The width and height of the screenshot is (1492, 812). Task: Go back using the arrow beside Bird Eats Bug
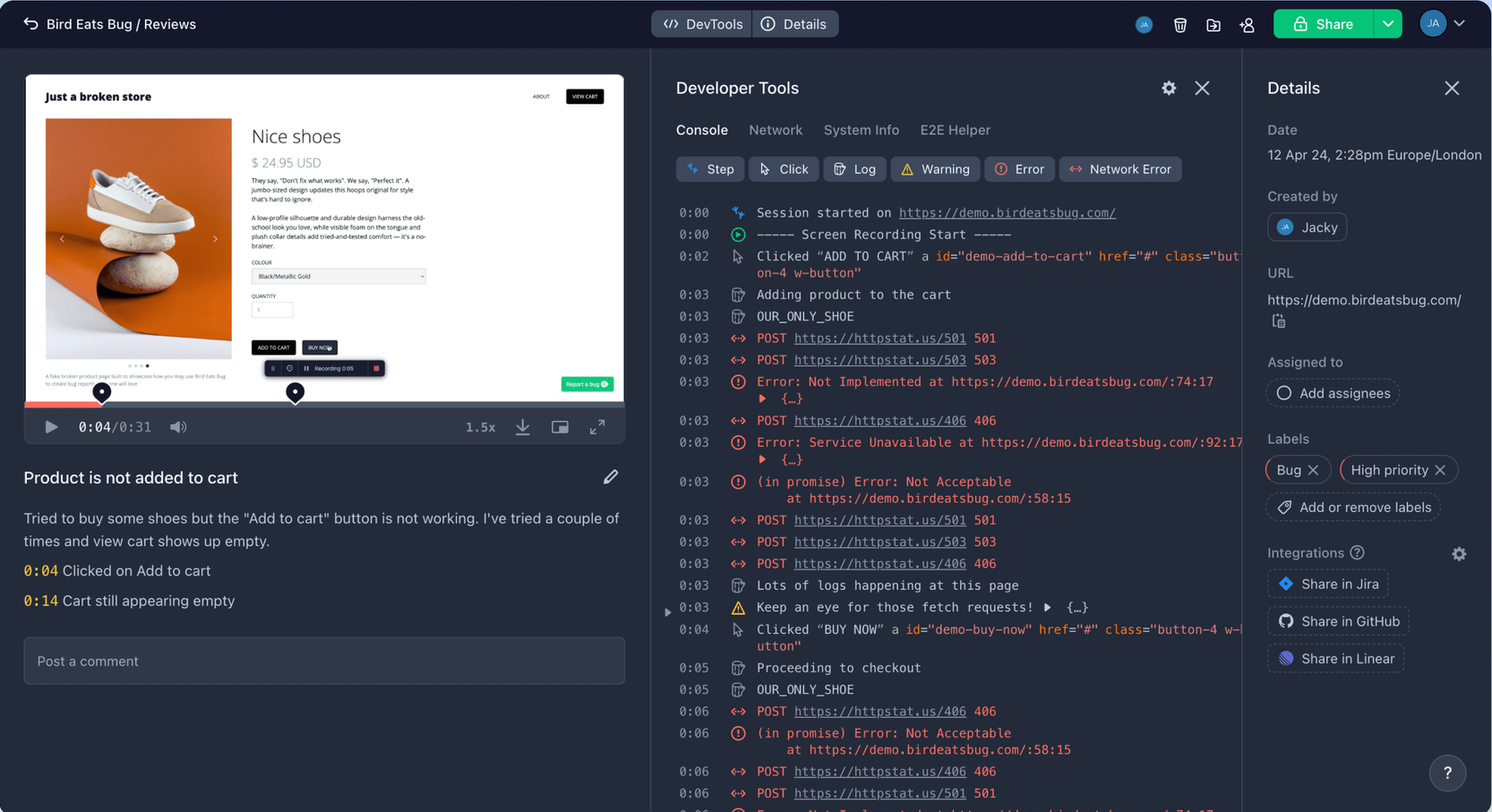click(x=30, y=24)
